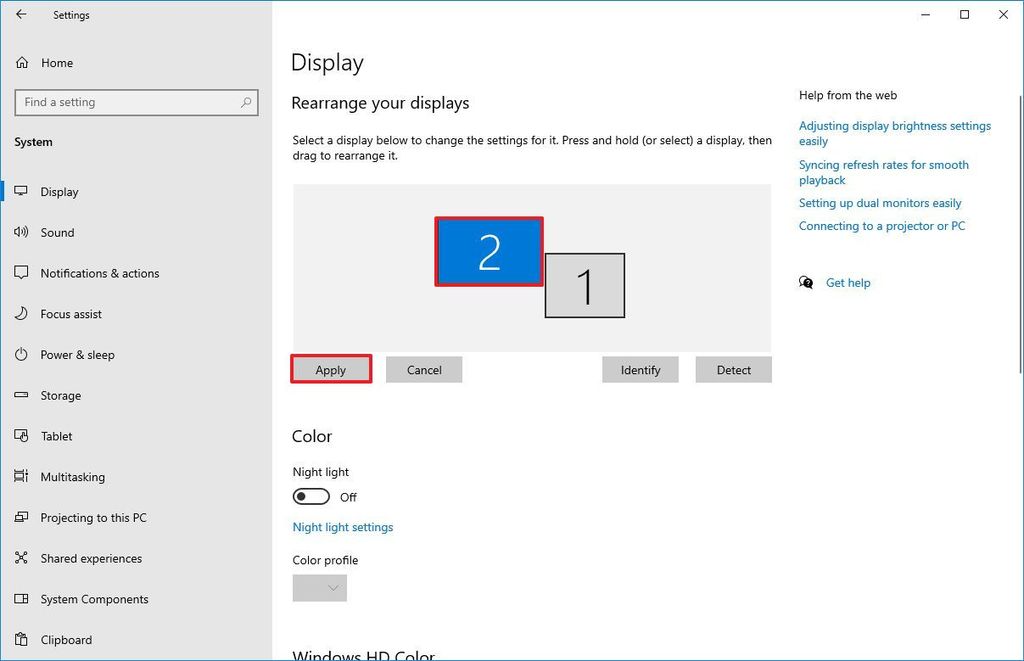The width and height of the screenshot is (1024, 661).
Task: Open Clipboard settings from the sidebar
Action: point(22,639)
